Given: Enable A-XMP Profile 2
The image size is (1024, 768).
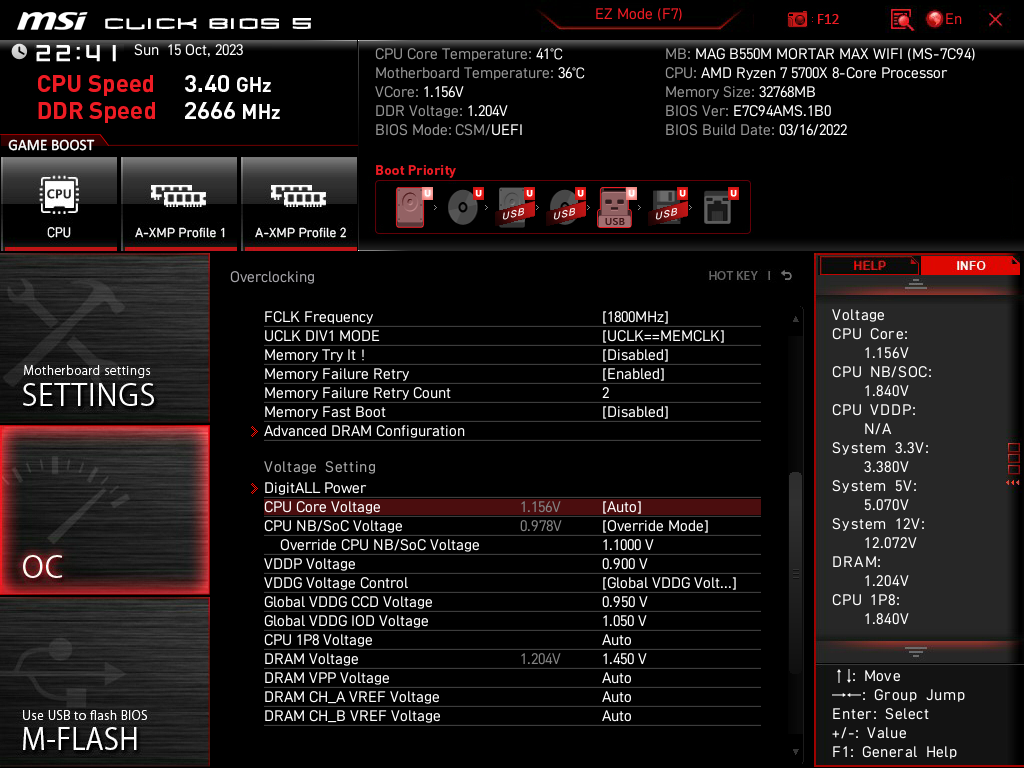Looking at the screenshot, I should (300, 203).
